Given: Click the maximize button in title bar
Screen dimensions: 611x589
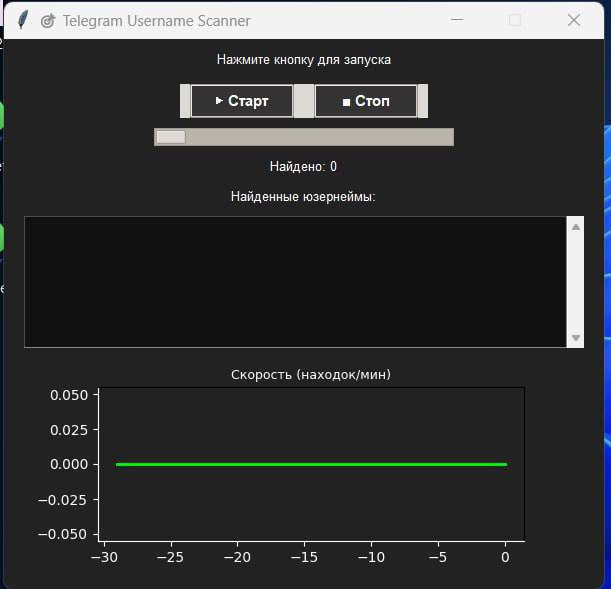Looking at the screenshot, I should pyautogui.click(x=515, y=20).
